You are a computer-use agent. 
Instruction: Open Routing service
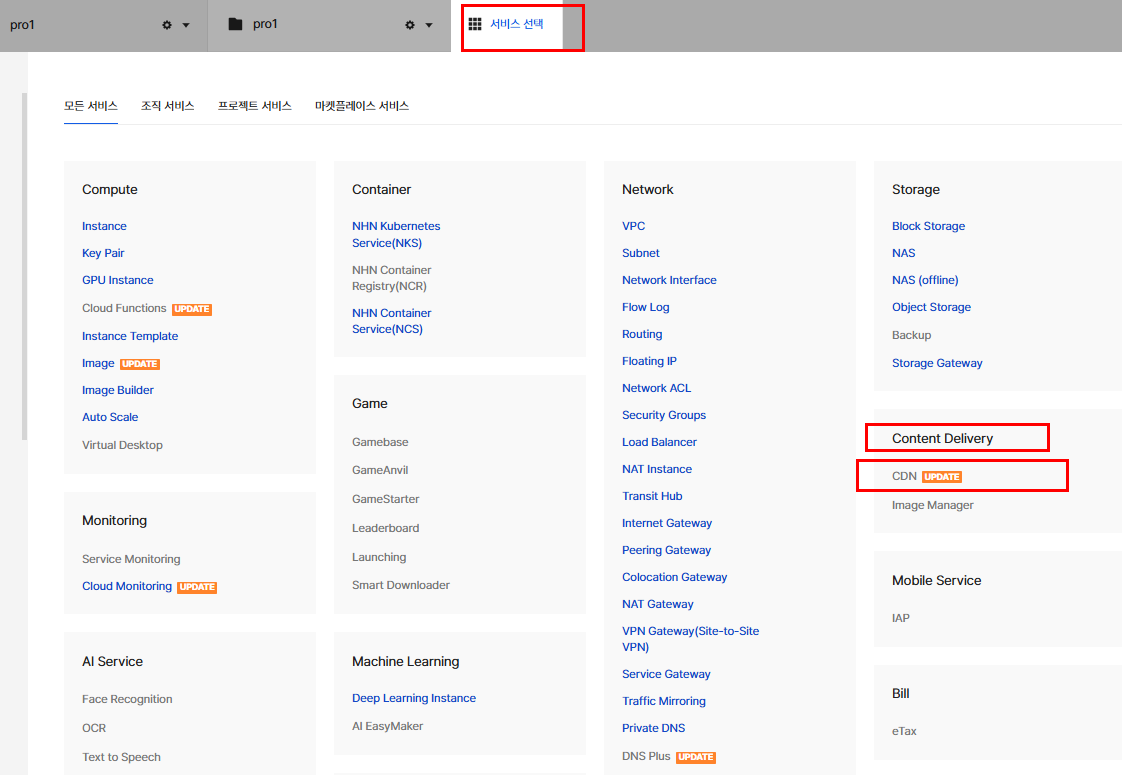click(642, 334)
